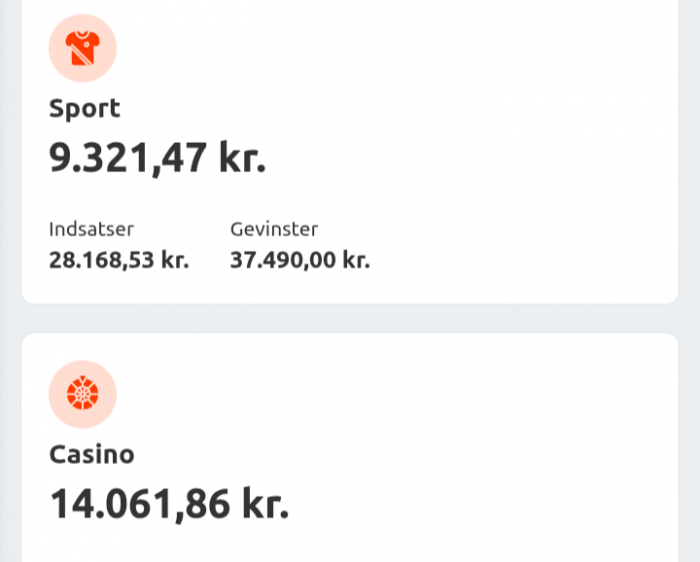Image resolution: width=700 pixels, height=562 pixels.
Task: Click the gray margin right of Sport card
Action: [x=690, y=150]
